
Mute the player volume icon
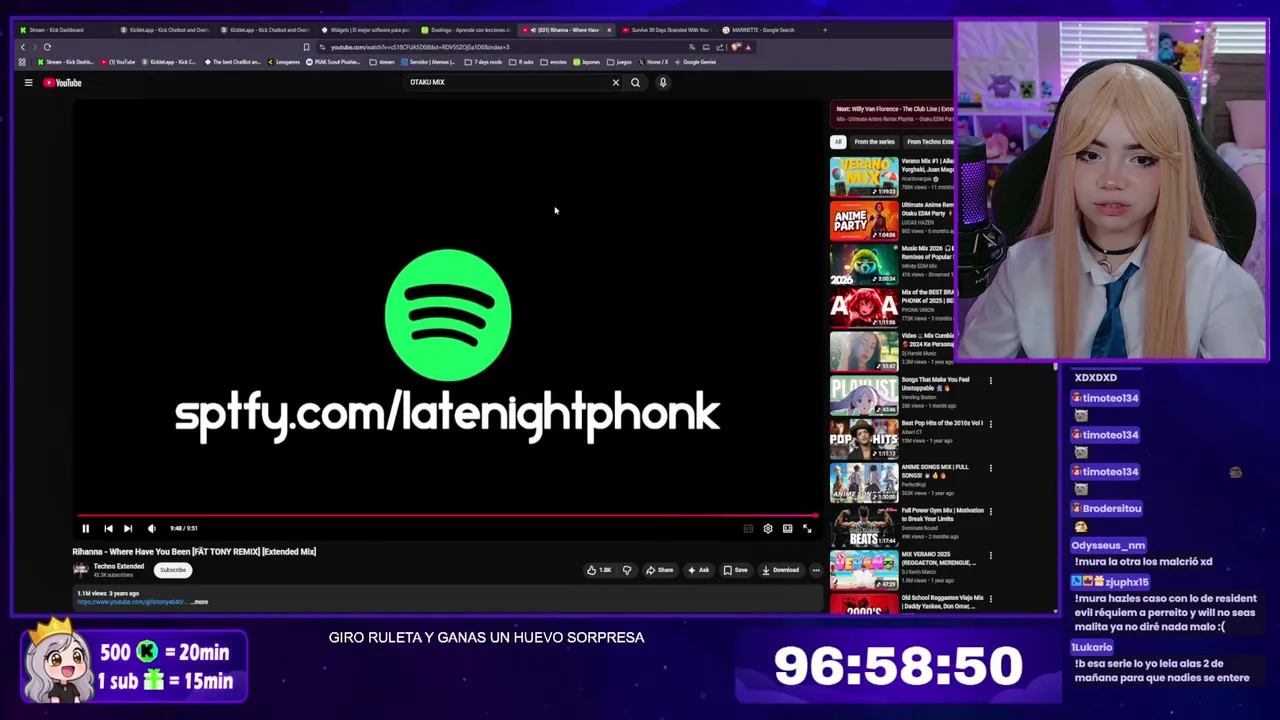151,528
